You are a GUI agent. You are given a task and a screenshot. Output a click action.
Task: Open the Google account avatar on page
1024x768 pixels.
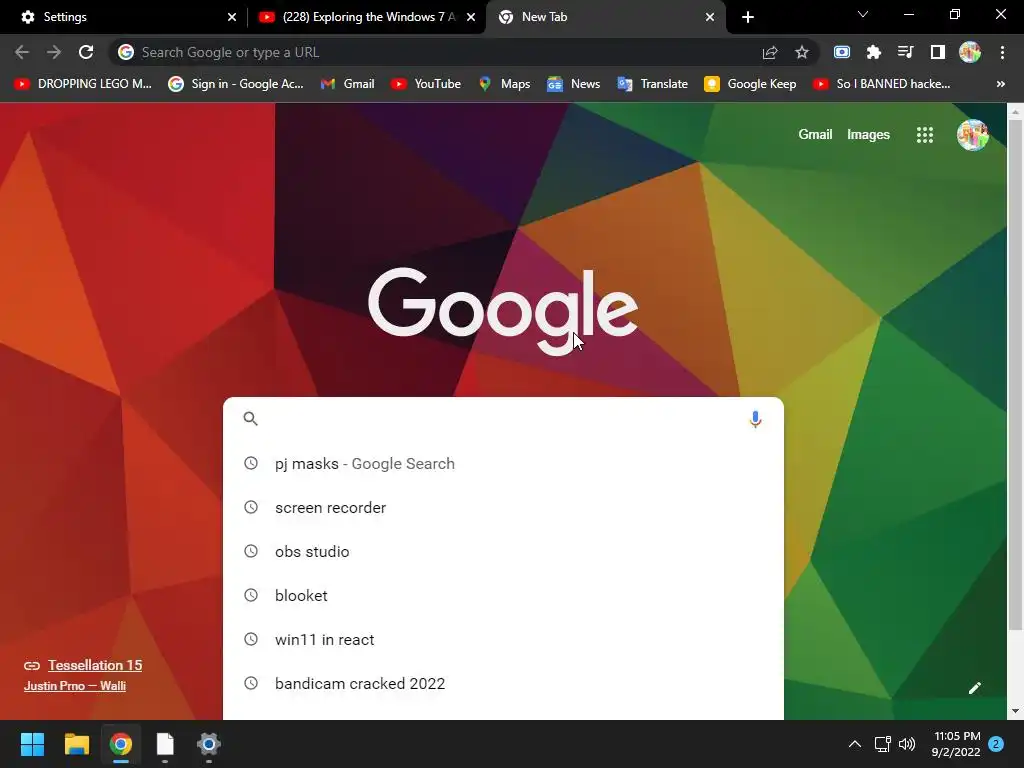tap(972, 135)
